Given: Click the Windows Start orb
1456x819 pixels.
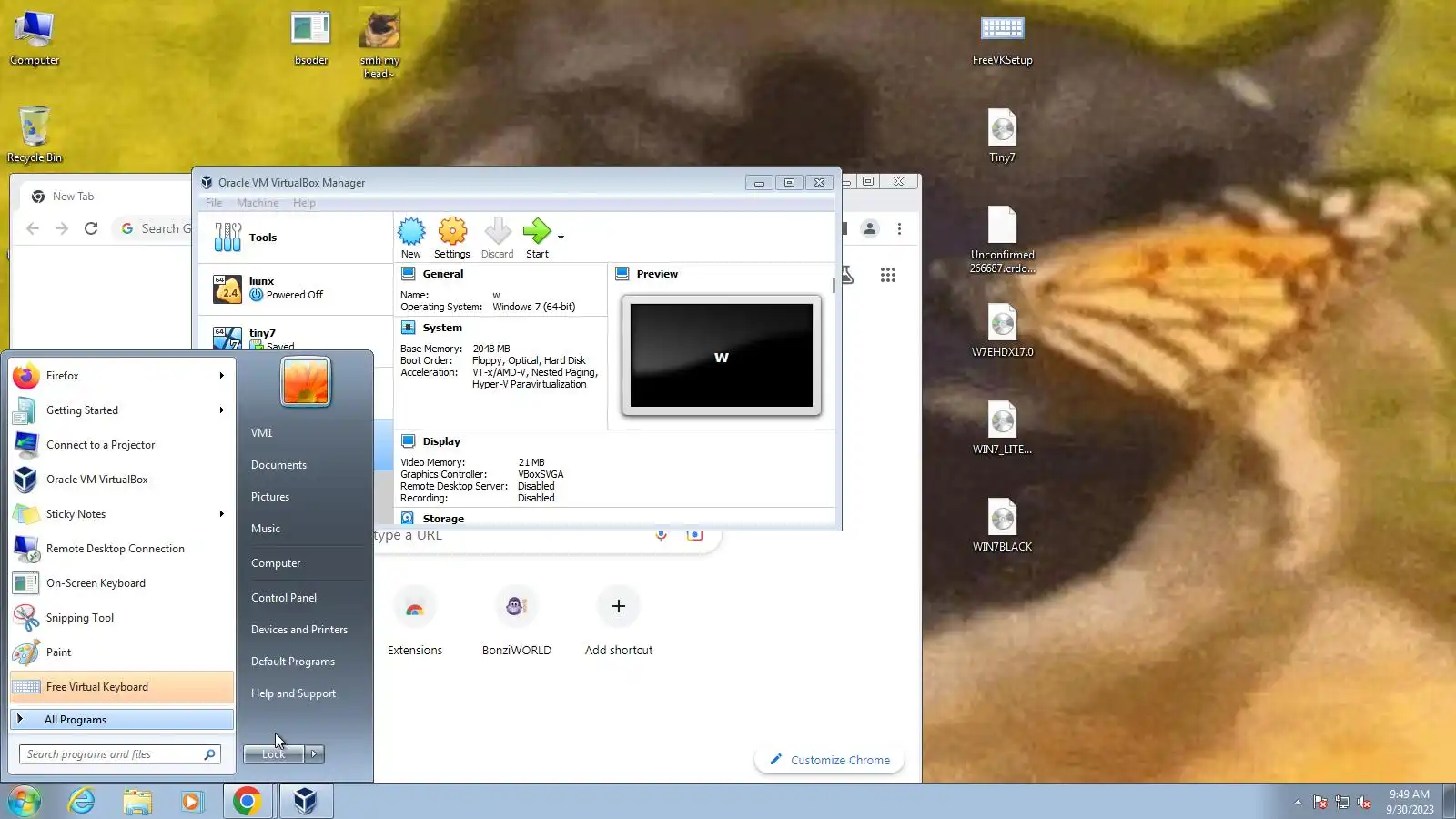Looking at the screenshot, I should click(x=25, y=801).
